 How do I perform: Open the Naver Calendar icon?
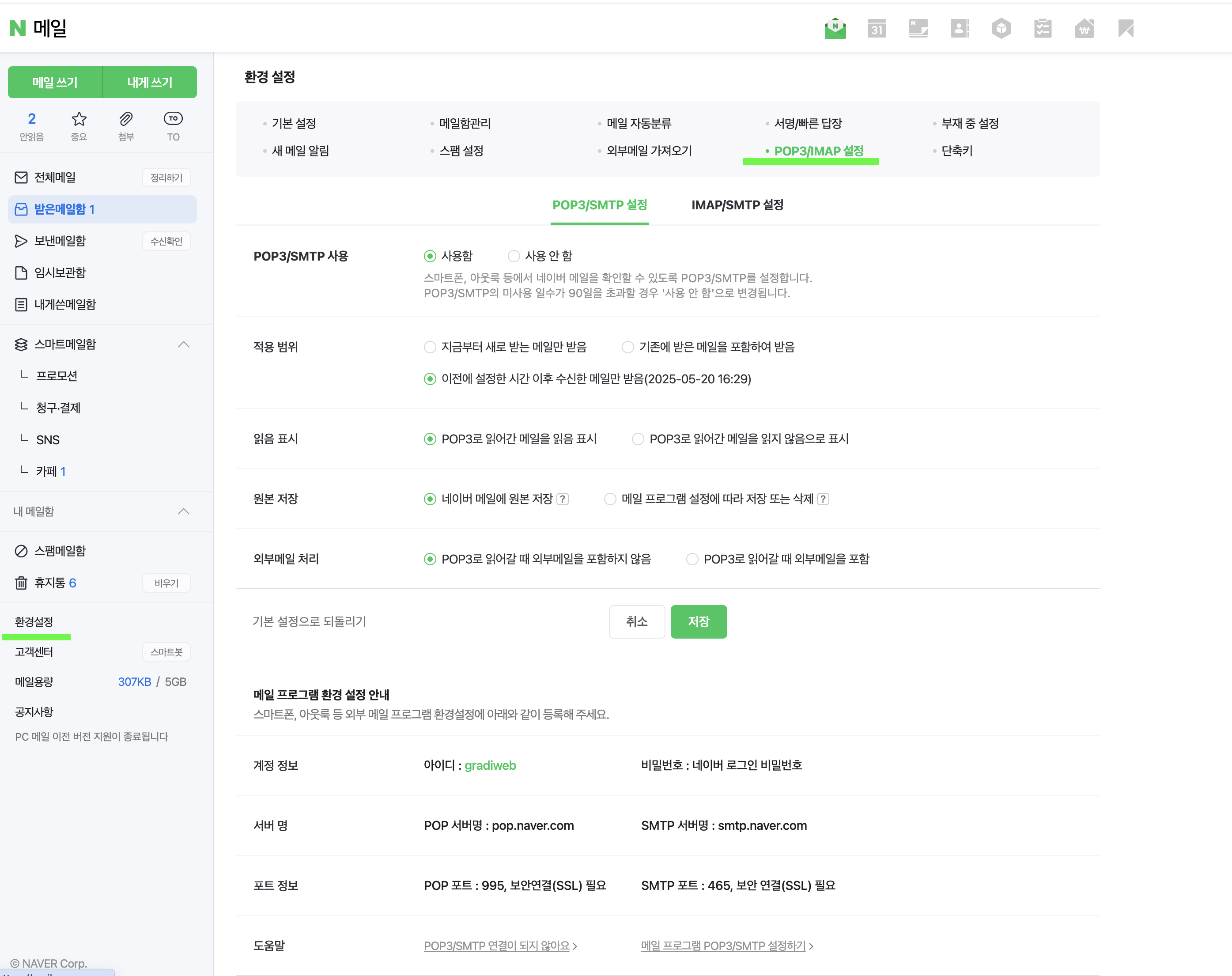pyautogui.click(x=877, y=29)
